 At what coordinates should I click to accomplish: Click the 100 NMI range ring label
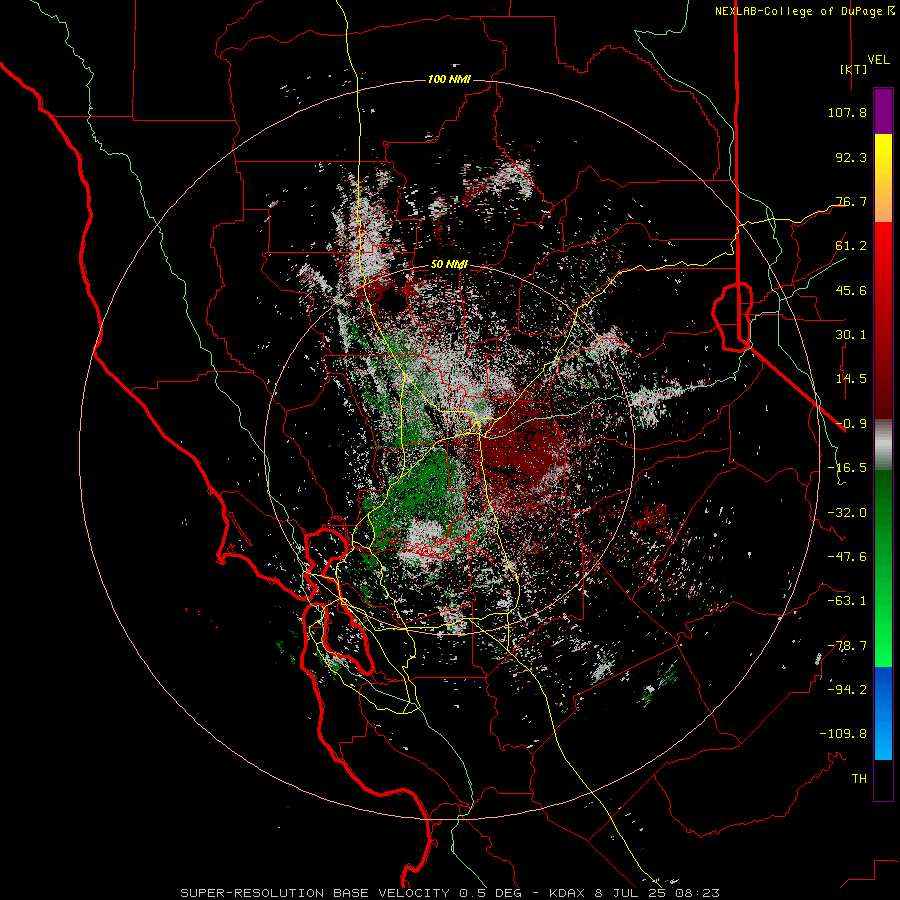(x=449, y=79)
